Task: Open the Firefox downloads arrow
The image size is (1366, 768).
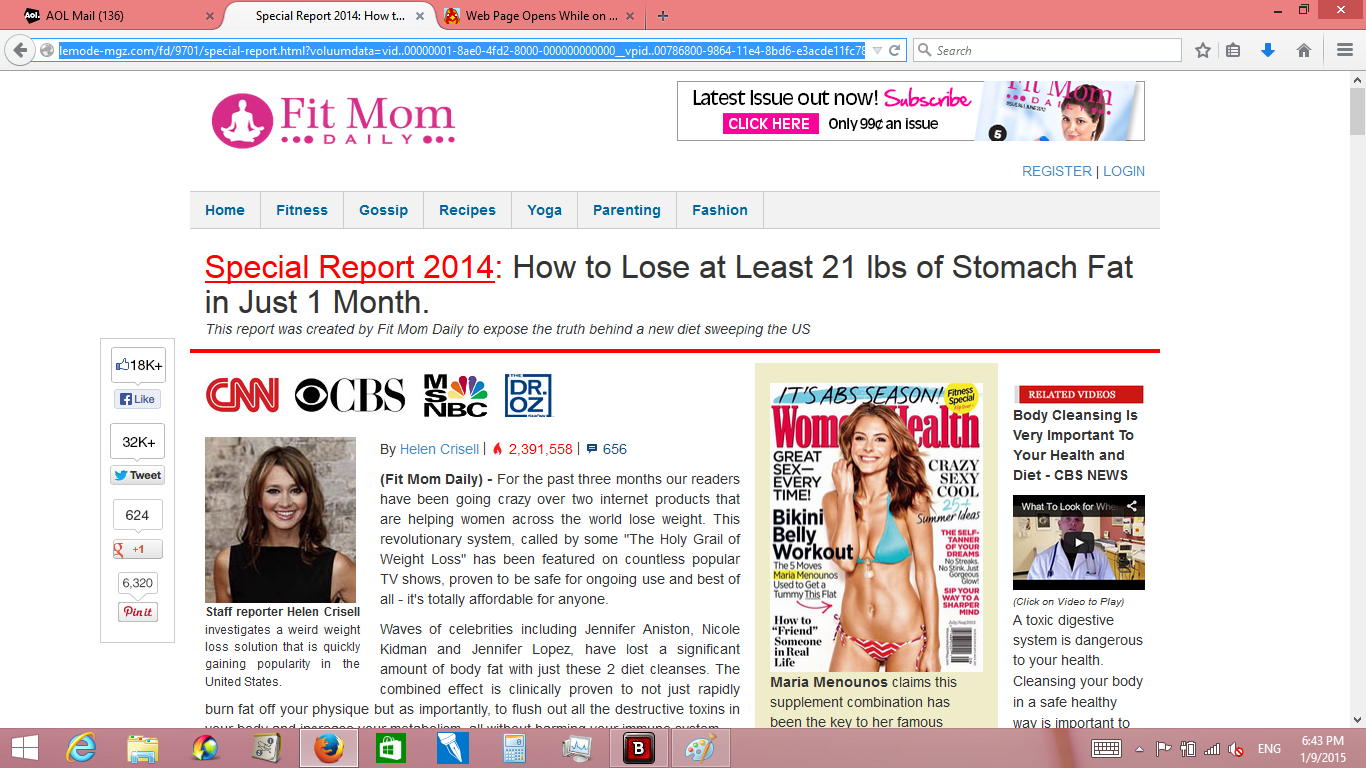Action: click(x=1268, y=50)
